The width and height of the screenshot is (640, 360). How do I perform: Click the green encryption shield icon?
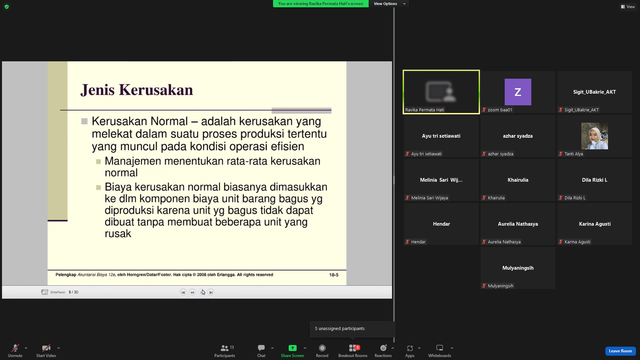pos(7,7)
